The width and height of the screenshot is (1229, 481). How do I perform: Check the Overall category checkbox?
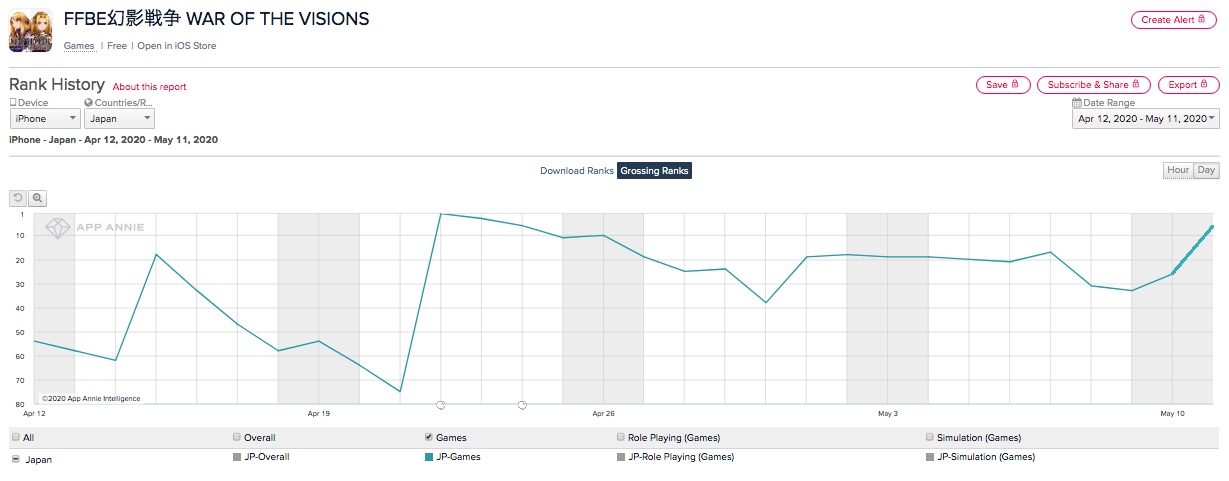pyautogui.click(x=237, y=437)
